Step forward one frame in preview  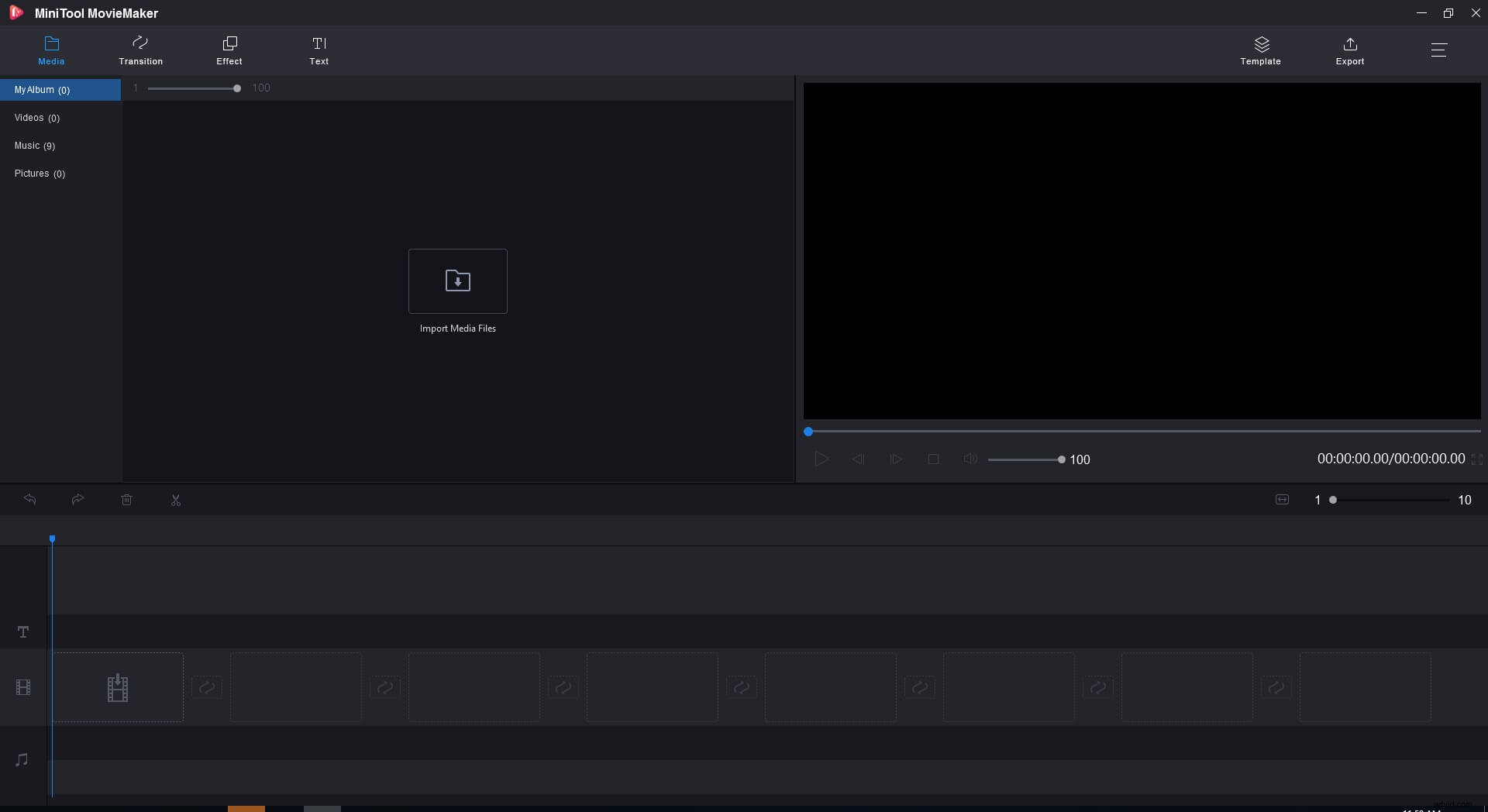tap(896, 459)
